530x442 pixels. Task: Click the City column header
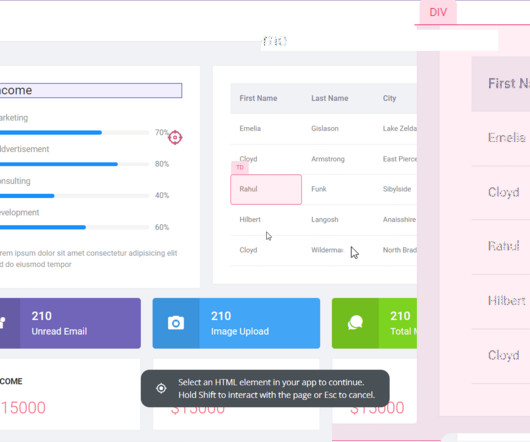pyautogui.click(x=389, y=98)
